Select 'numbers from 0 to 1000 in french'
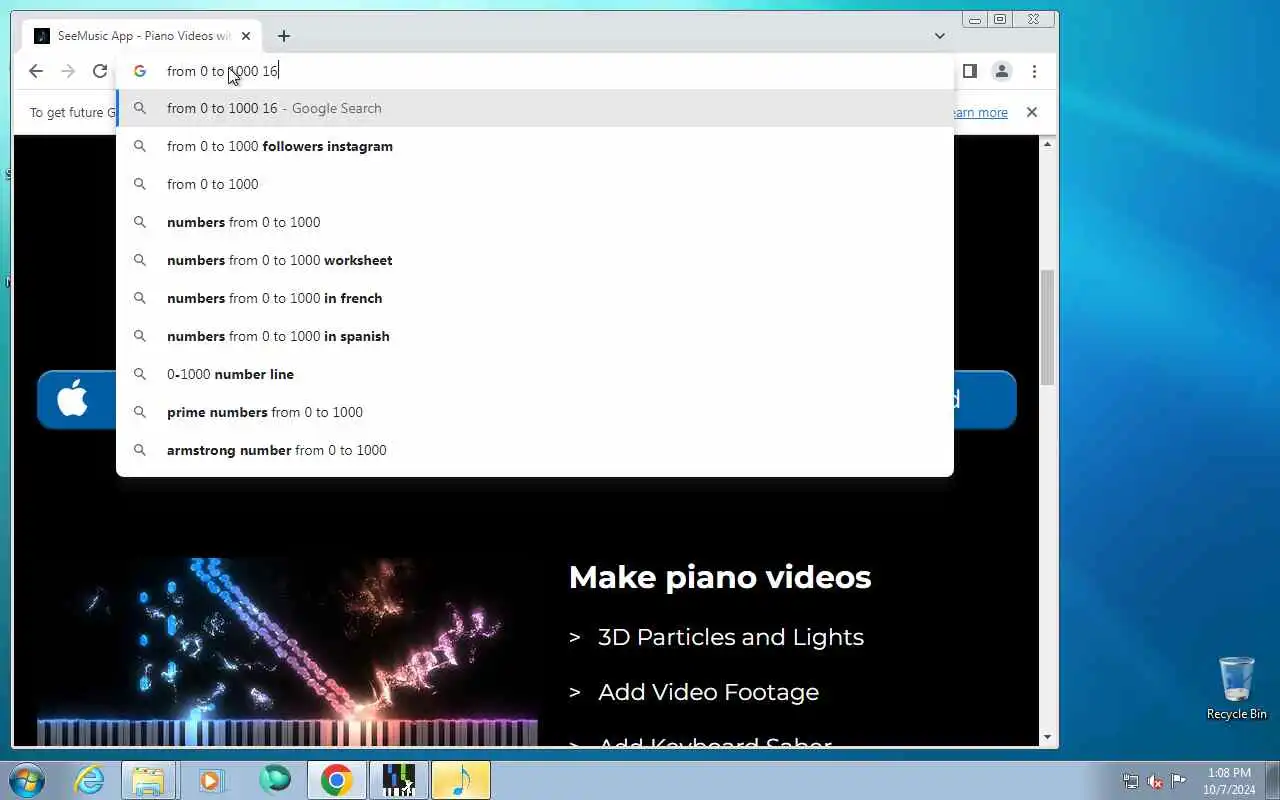The image size is (1280, 800). coord(535,298)
